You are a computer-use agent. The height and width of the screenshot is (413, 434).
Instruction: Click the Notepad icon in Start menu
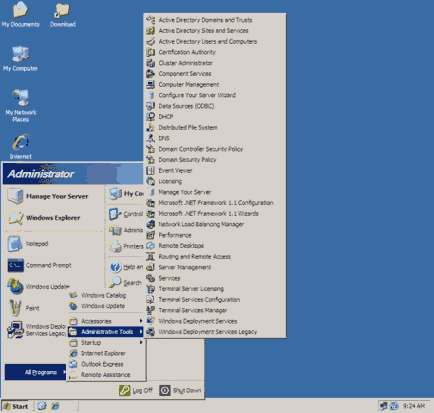15,244
